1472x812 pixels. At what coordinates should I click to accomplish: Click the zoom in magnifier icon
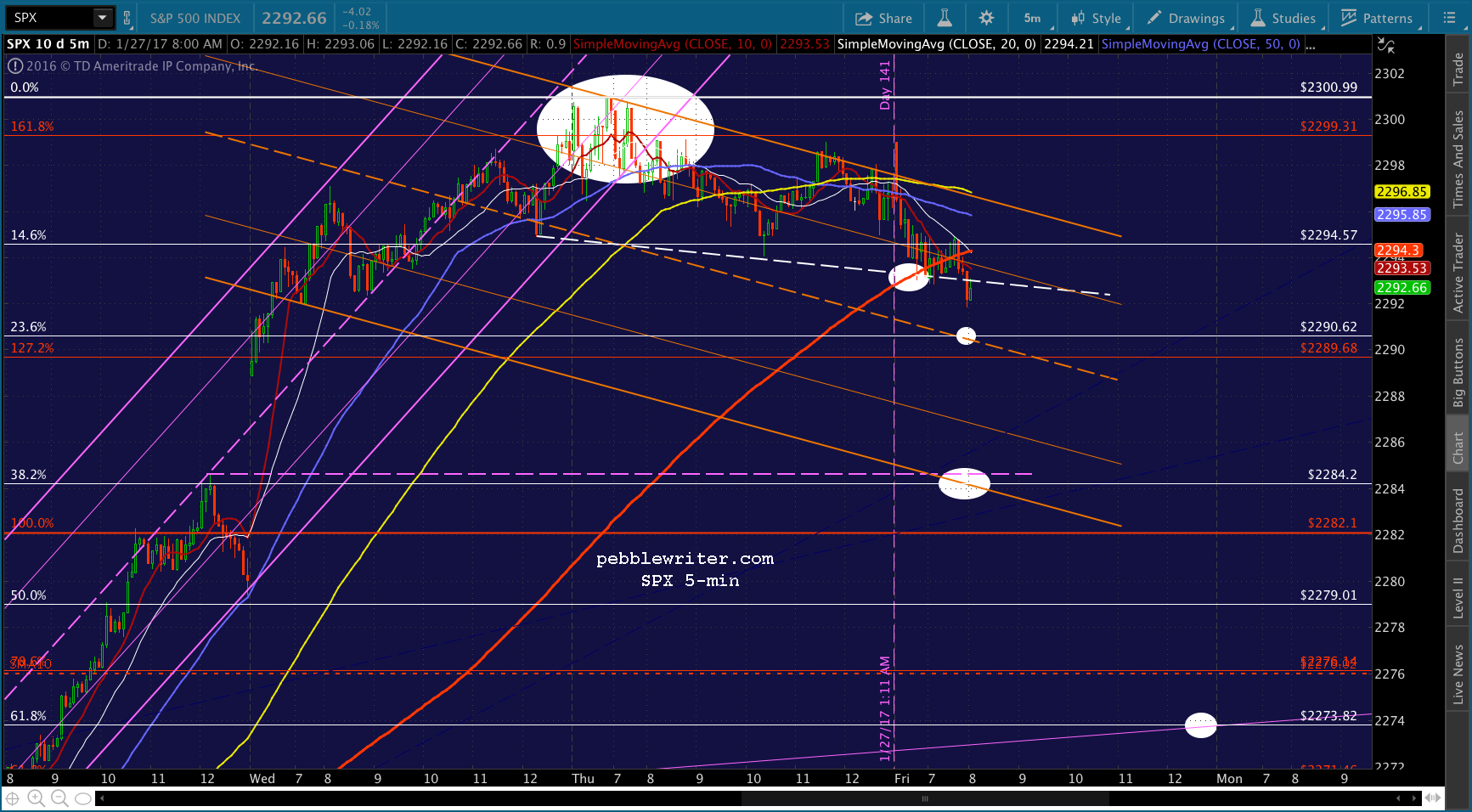click(x=36, y=798)
